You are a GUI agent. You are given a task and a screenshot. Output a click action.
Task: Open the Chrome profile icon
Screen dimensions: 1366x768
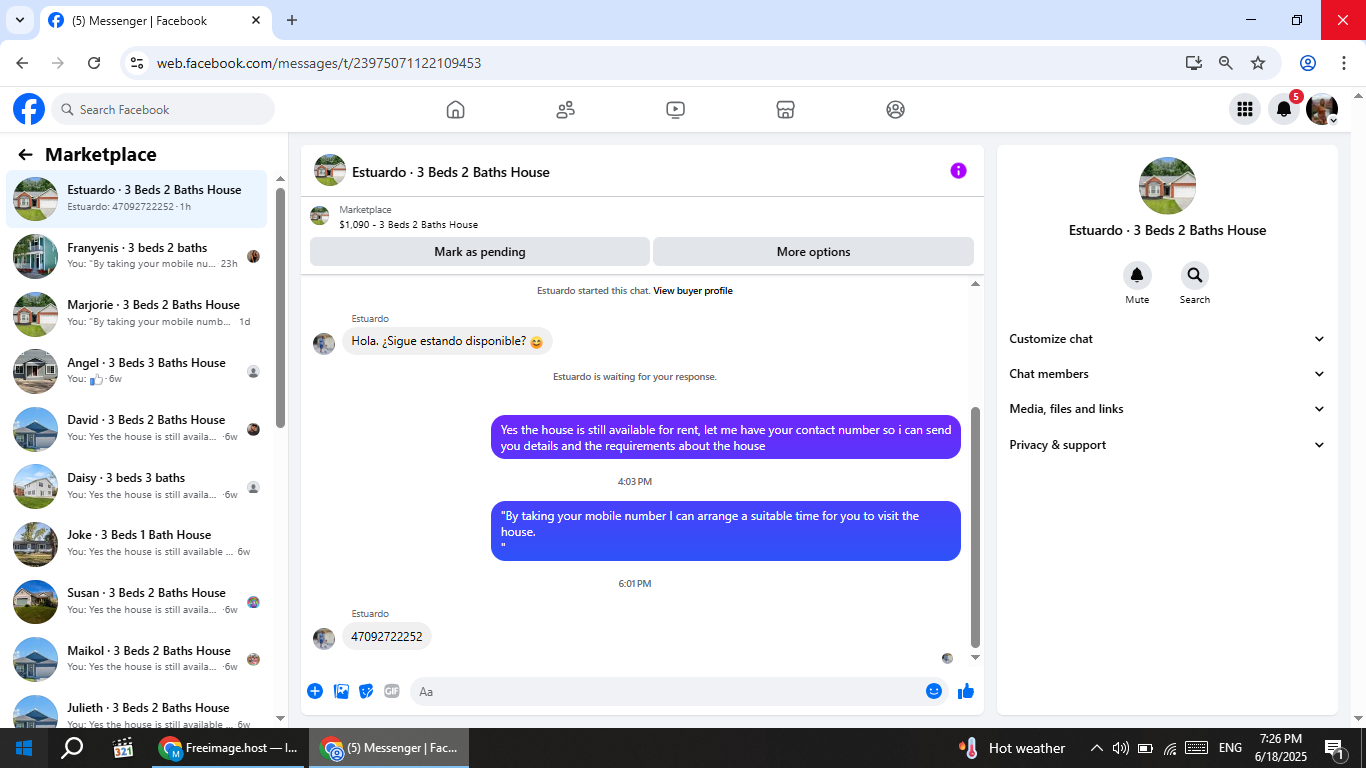point(1308,63)
